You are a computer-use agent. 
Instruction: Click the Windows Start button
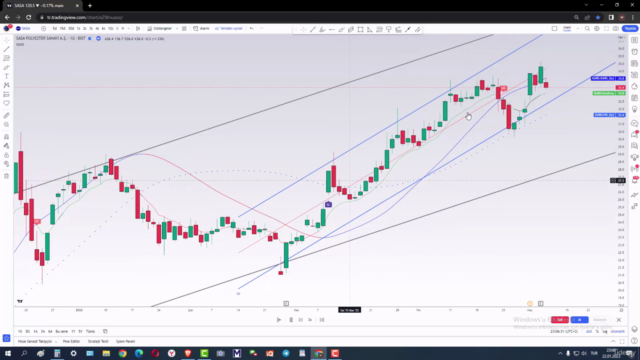[8, 353]
